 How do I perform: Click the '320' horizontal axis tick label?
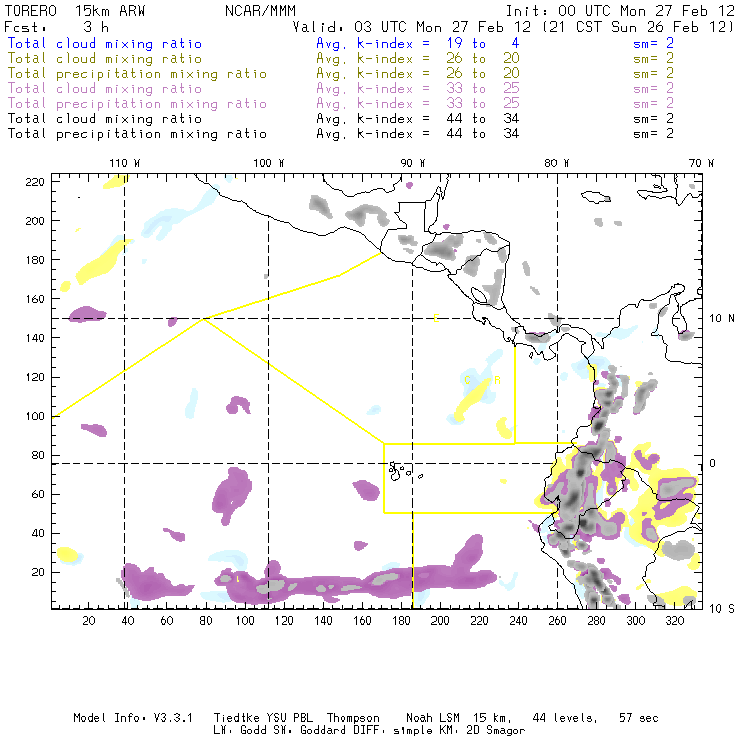pos(674,621)
